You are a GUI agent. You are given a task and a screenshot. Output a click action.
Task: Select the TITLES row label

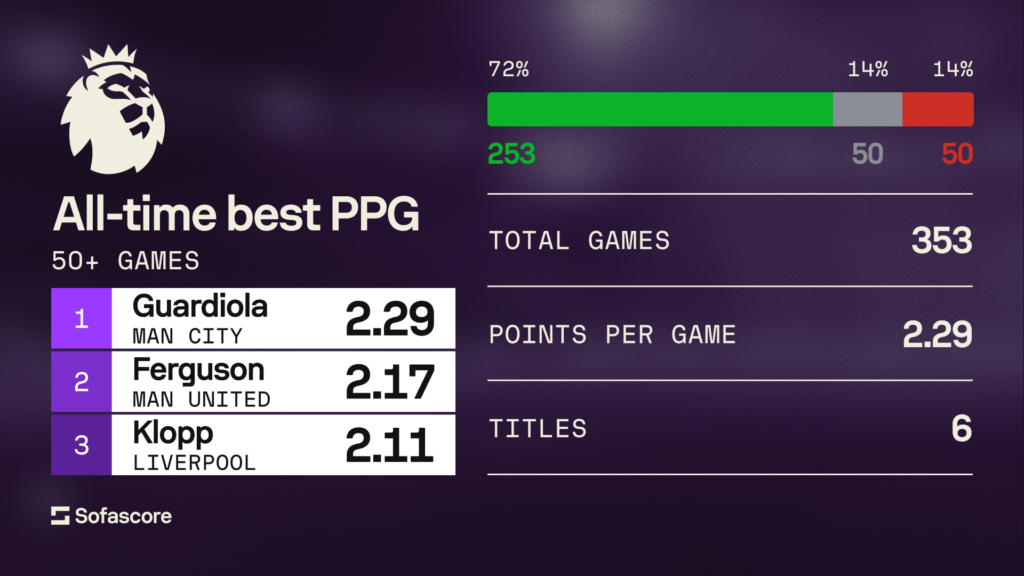537,429
